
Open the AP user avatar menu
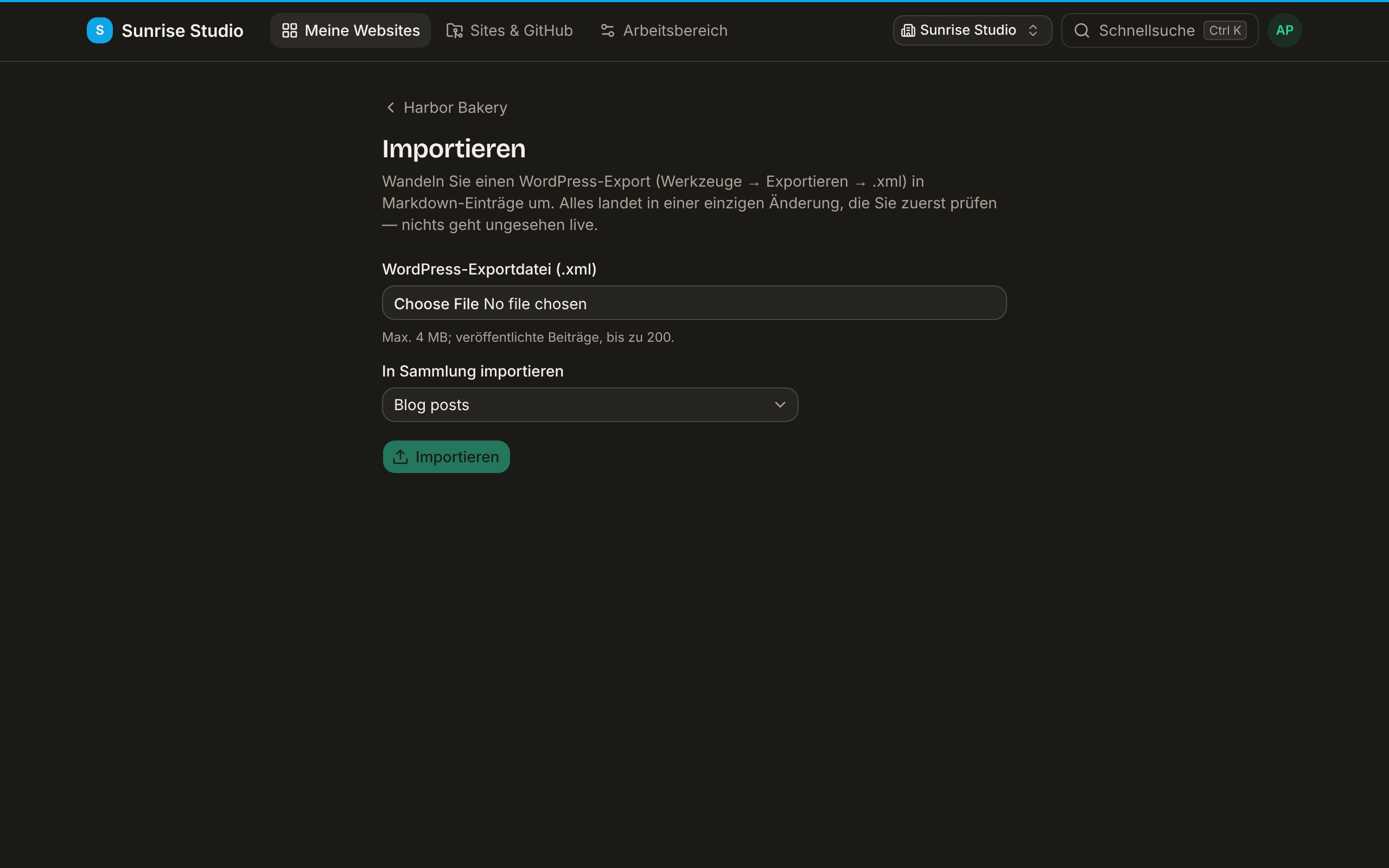click(1284, 30)
